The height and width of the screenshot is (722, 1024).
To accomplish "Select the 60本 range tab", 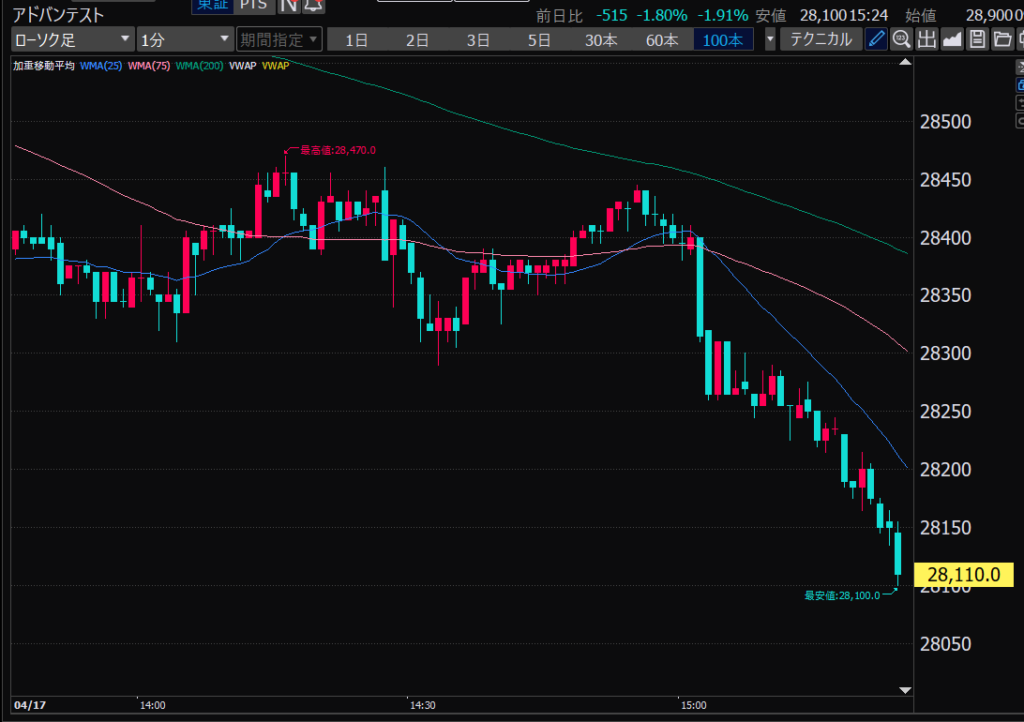I will (662, 40).
